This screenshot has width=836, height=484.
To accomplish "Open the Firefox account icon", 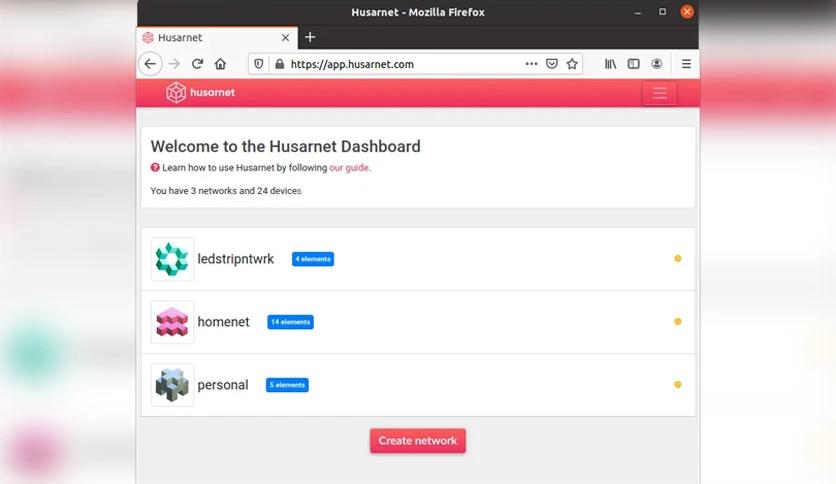I will pyautogui.click(x=657, y=64).
